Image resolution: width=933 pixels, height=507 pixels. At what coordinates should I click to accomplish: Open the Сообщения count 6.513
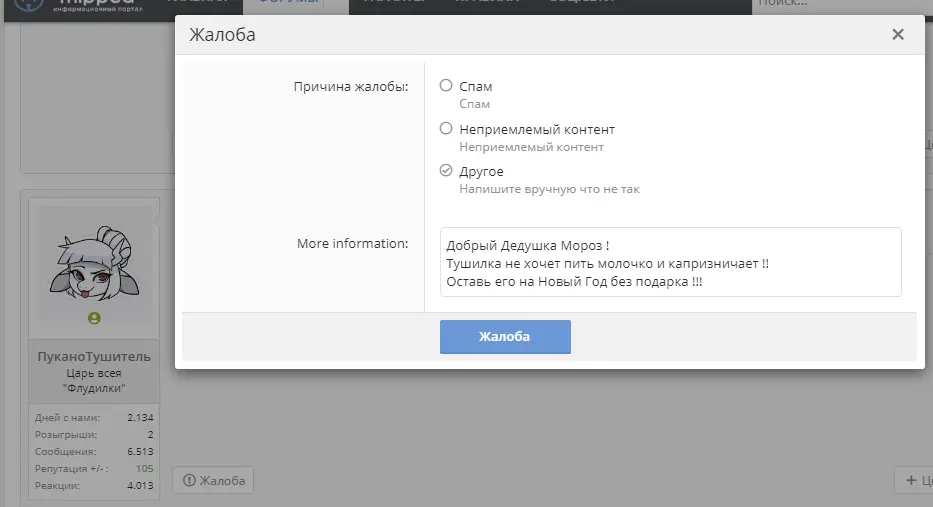[x=140, y=452]
